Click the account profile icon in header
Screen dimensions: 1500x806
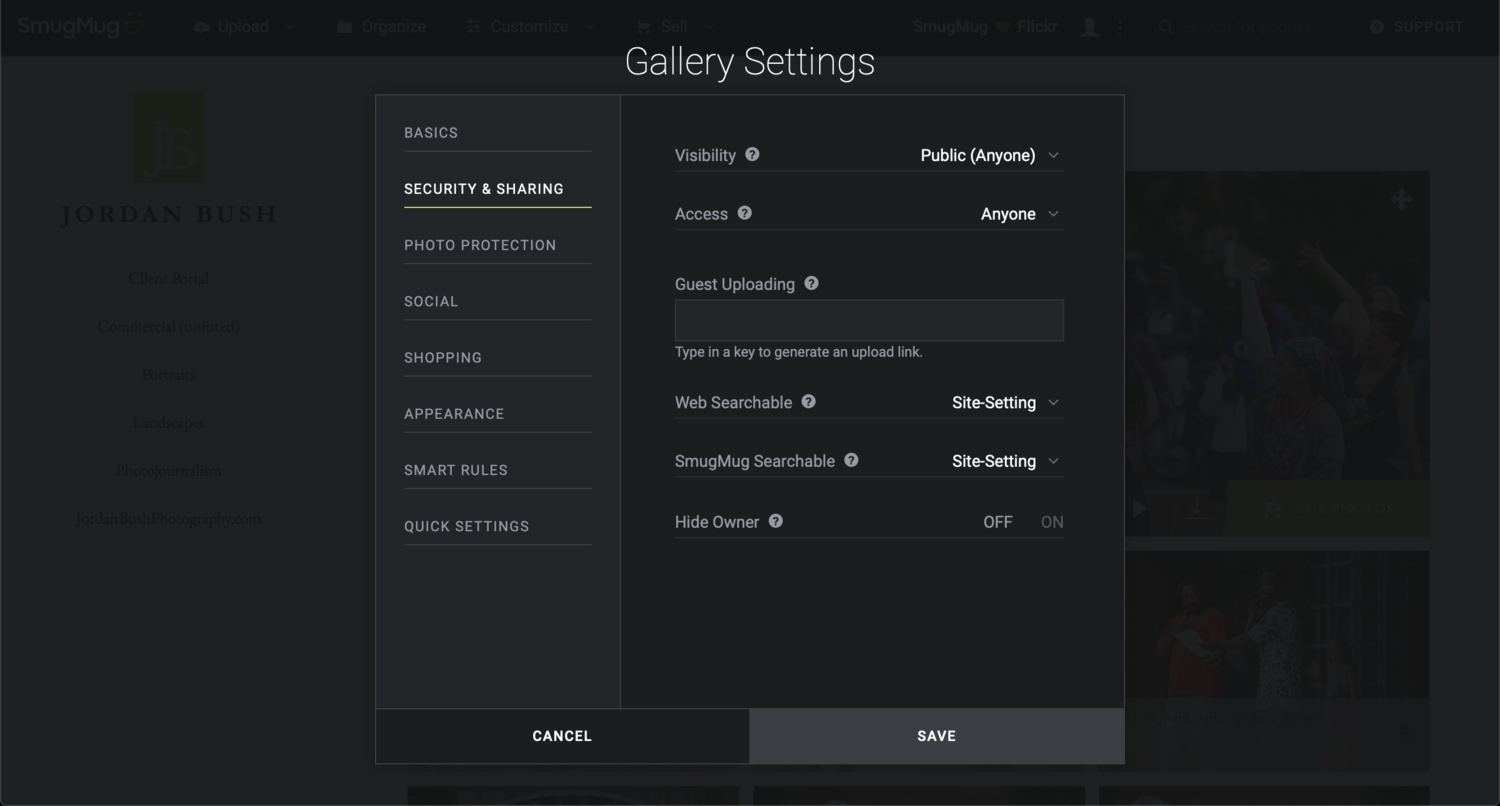click(x=1090, y=27)
